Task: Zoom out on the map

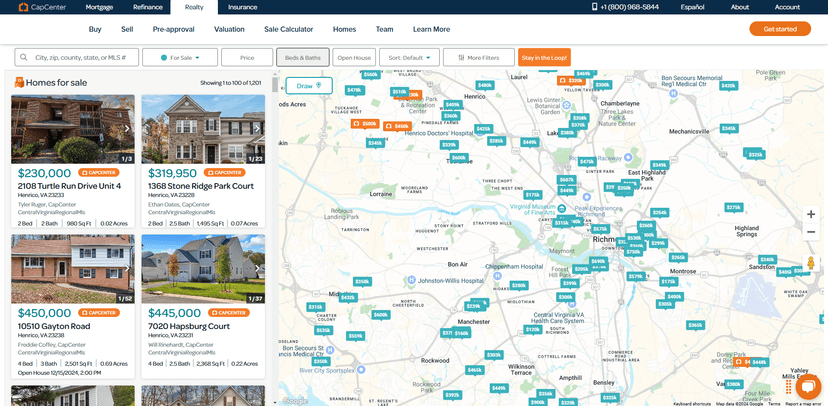Action: point(811,232)
